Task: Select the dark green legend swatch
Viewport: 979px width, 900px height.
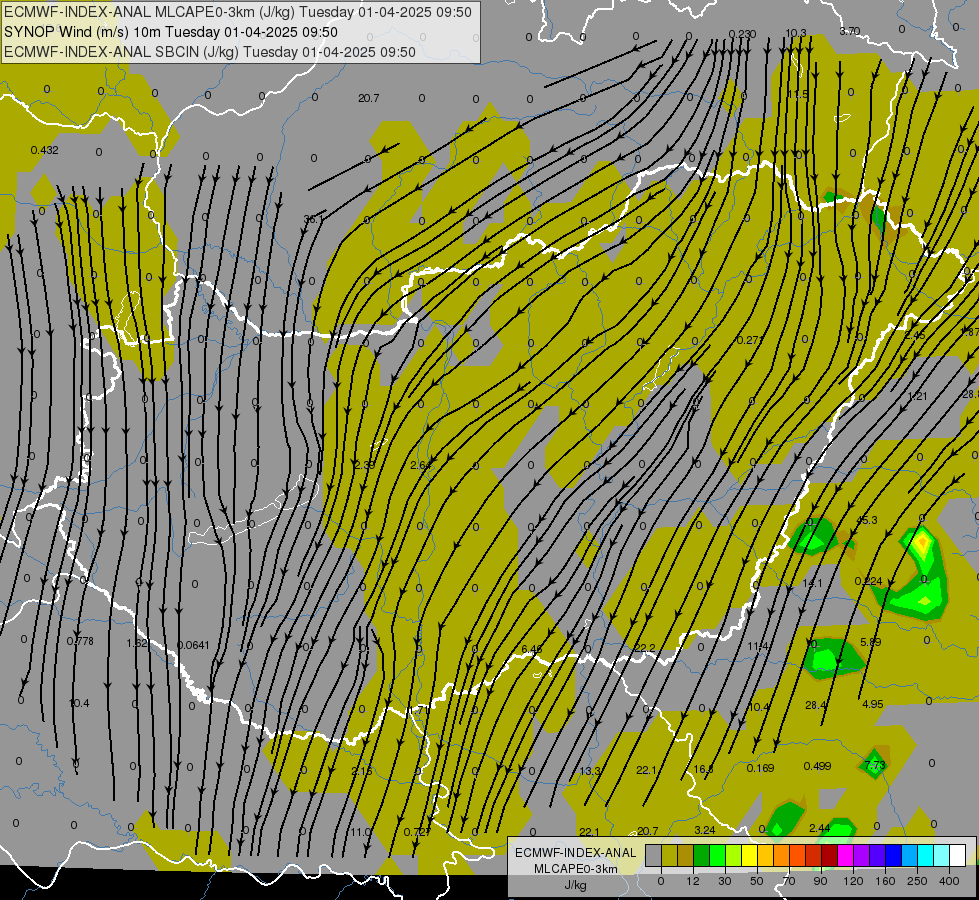Action: (x=701, y=855)
